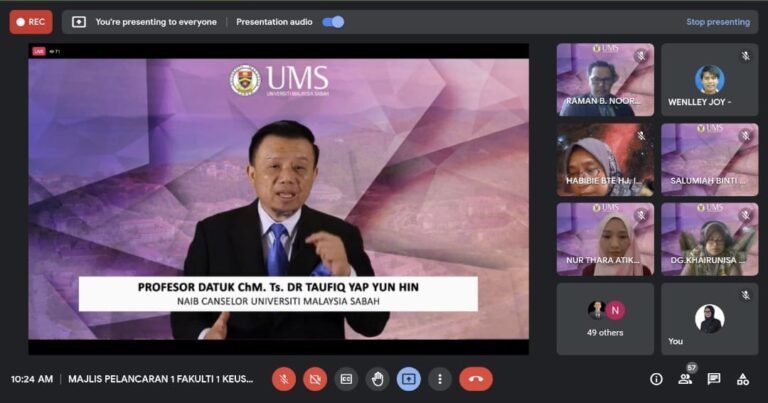The image size is (768, 403).
Task: Raise hand in the meeting
Action: [377, 379]
